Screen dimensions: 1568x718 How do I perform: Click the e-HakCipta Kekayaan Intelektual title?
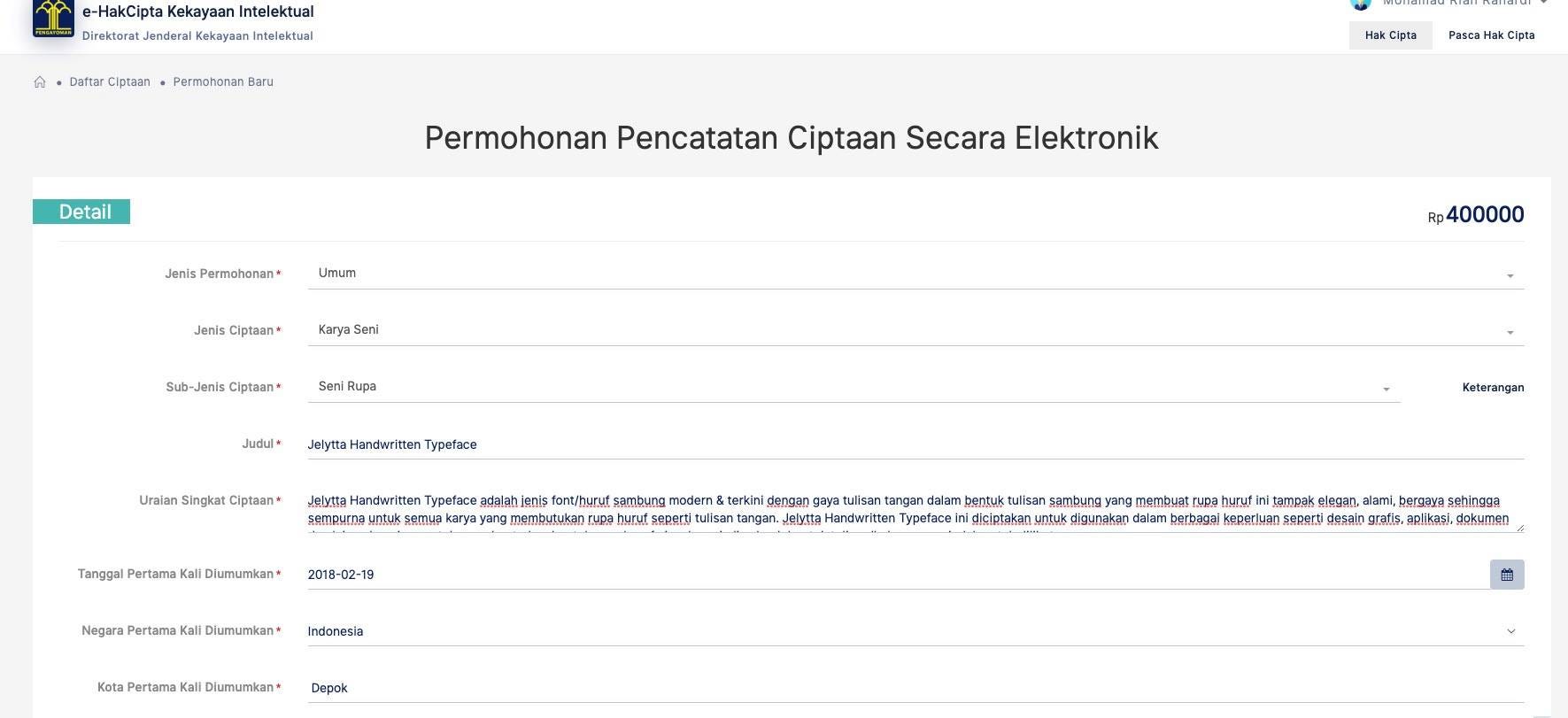pyautogui.click(x=197, y=12)
